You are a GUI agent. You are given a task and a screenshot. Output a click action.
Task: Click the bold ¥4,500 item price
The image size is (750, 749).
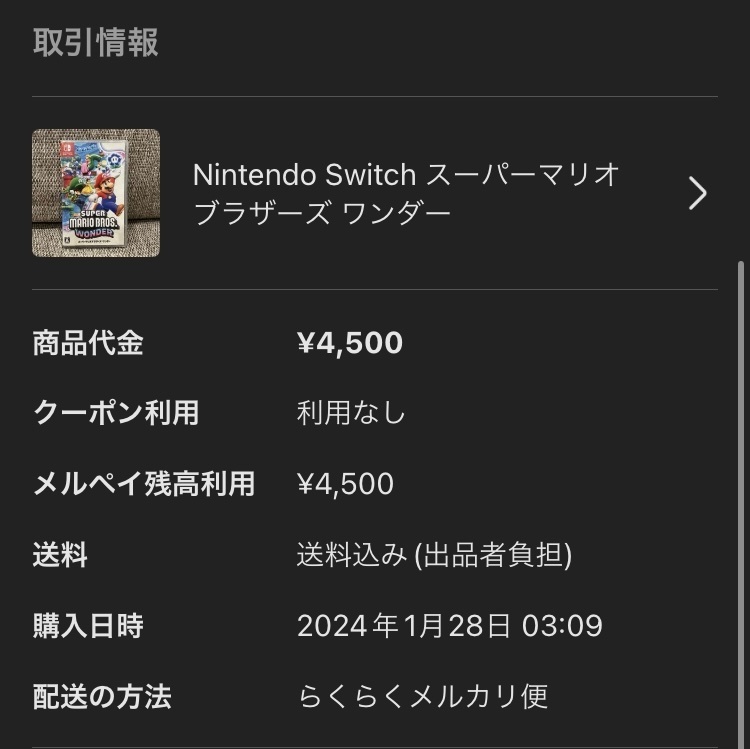point(350,343)
